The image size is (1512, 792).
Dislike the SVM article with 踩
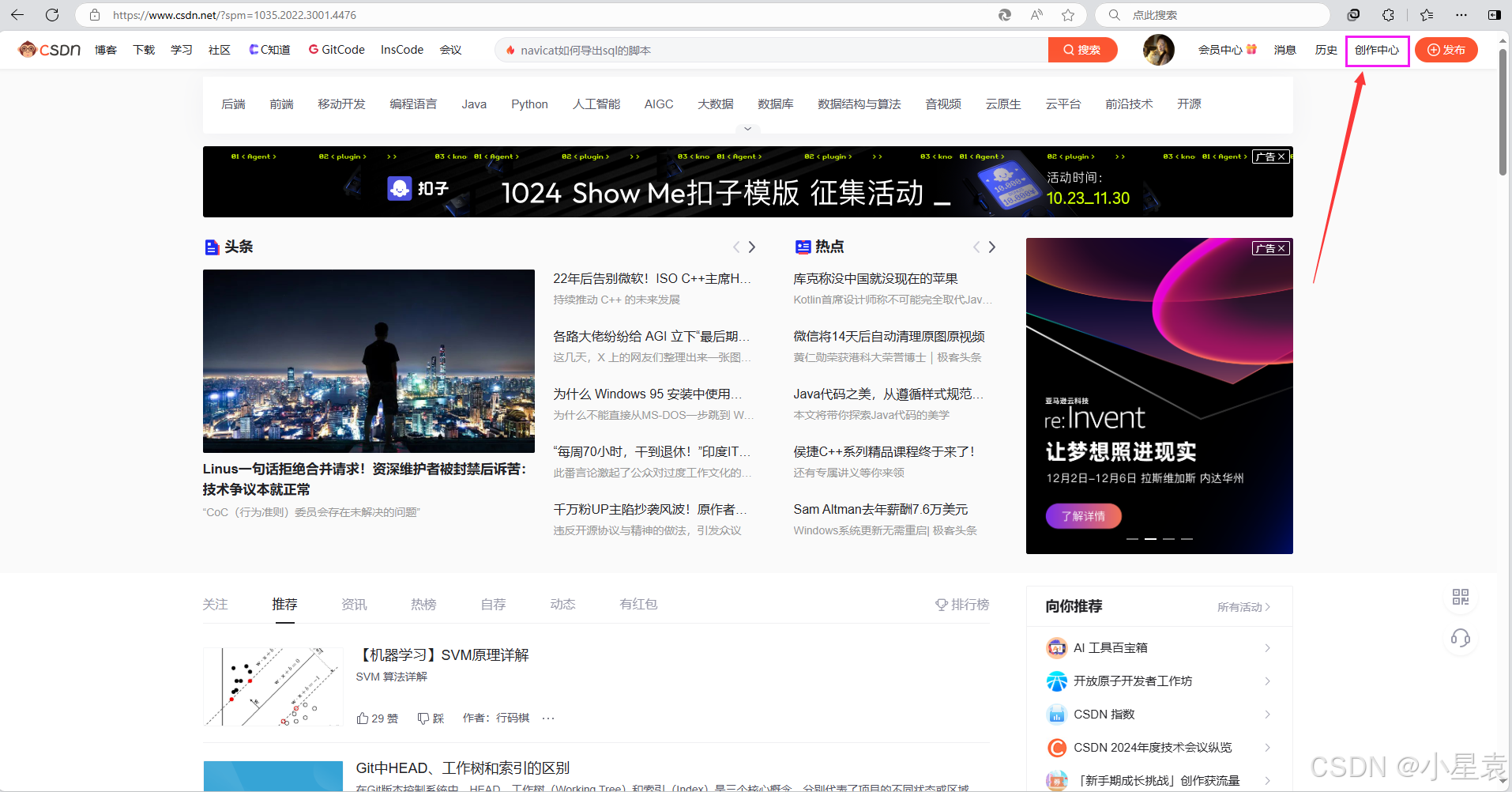(x=431, y=718)
